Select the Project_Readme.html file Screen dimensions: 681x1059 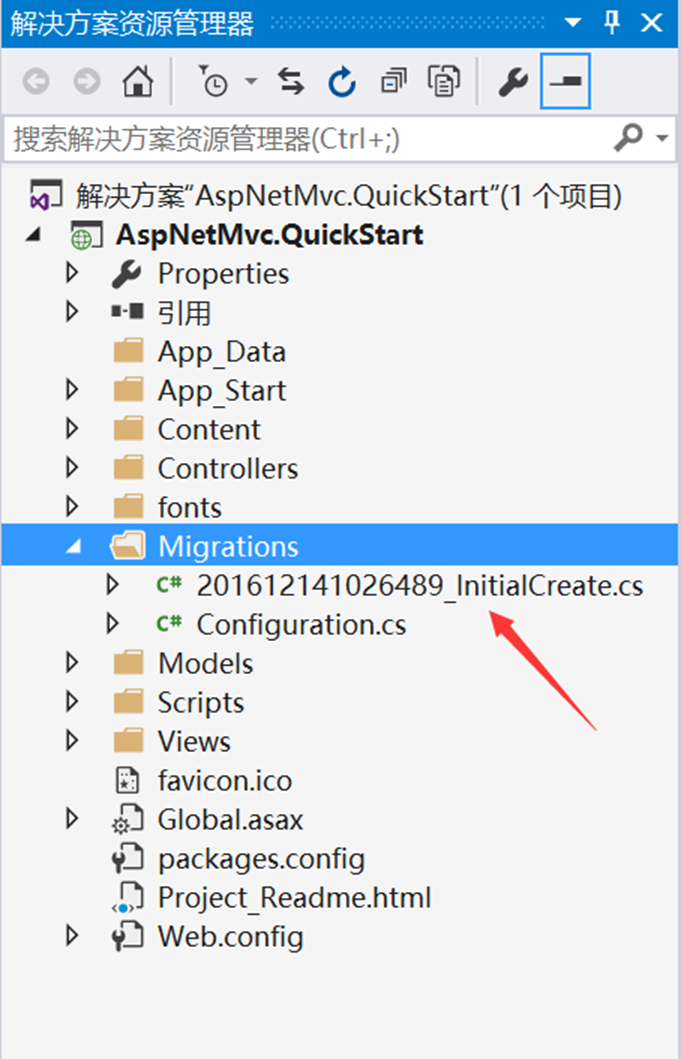click(294, 898)
